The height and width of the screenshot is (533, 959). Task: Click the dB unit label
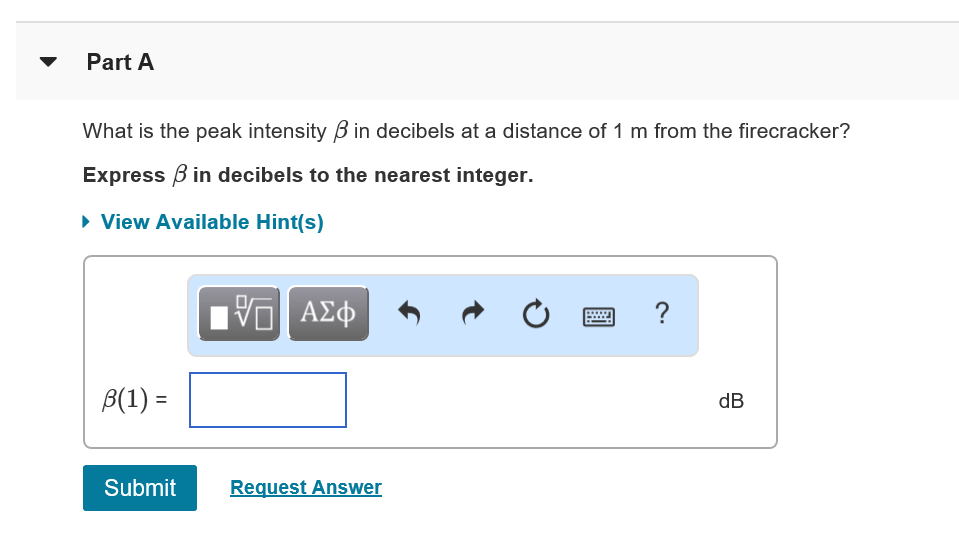point(731,401)
